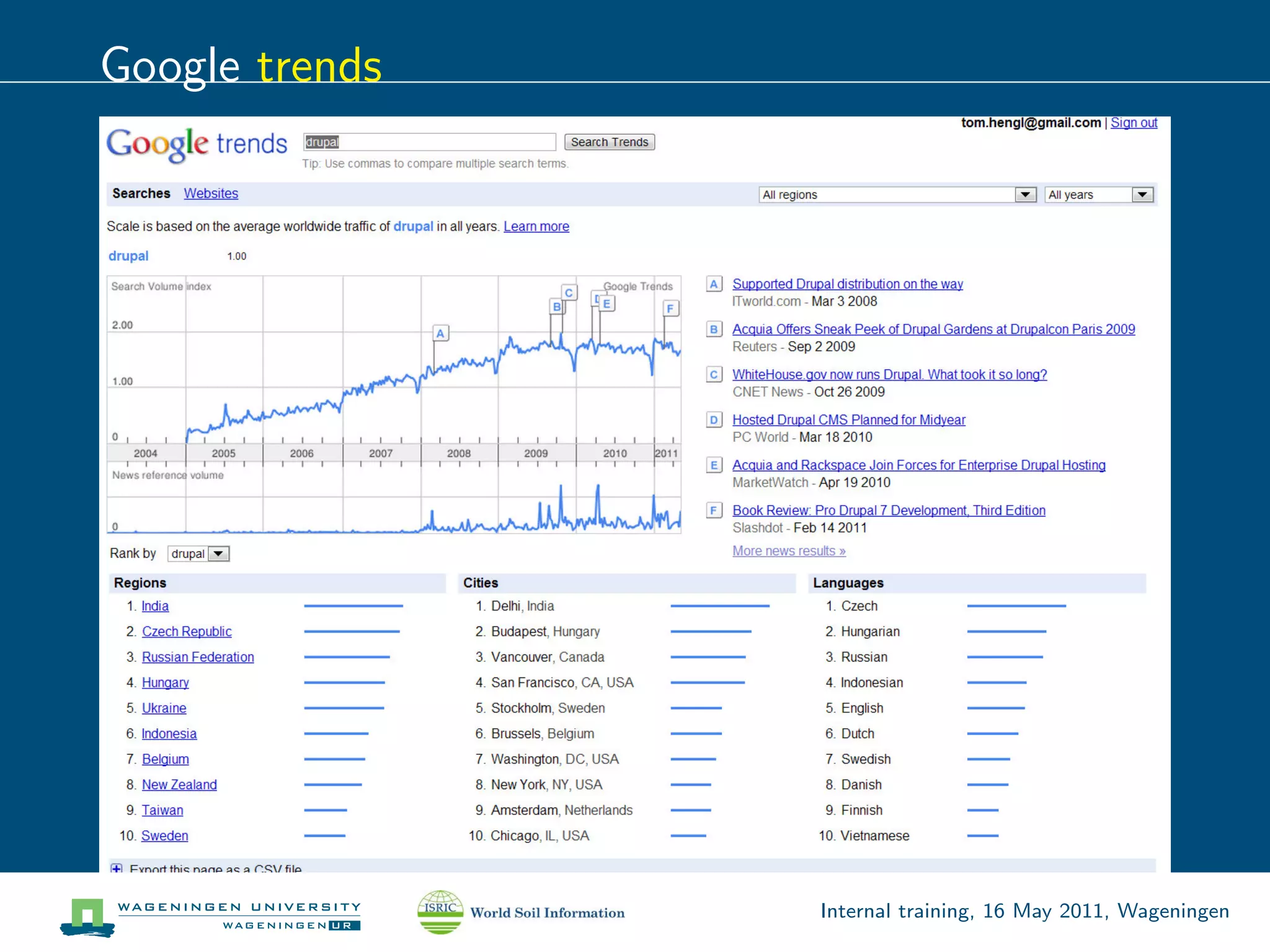Click the A badge beside Supported Drupal headline
The image size is (1270, 952).
(714, 284)
